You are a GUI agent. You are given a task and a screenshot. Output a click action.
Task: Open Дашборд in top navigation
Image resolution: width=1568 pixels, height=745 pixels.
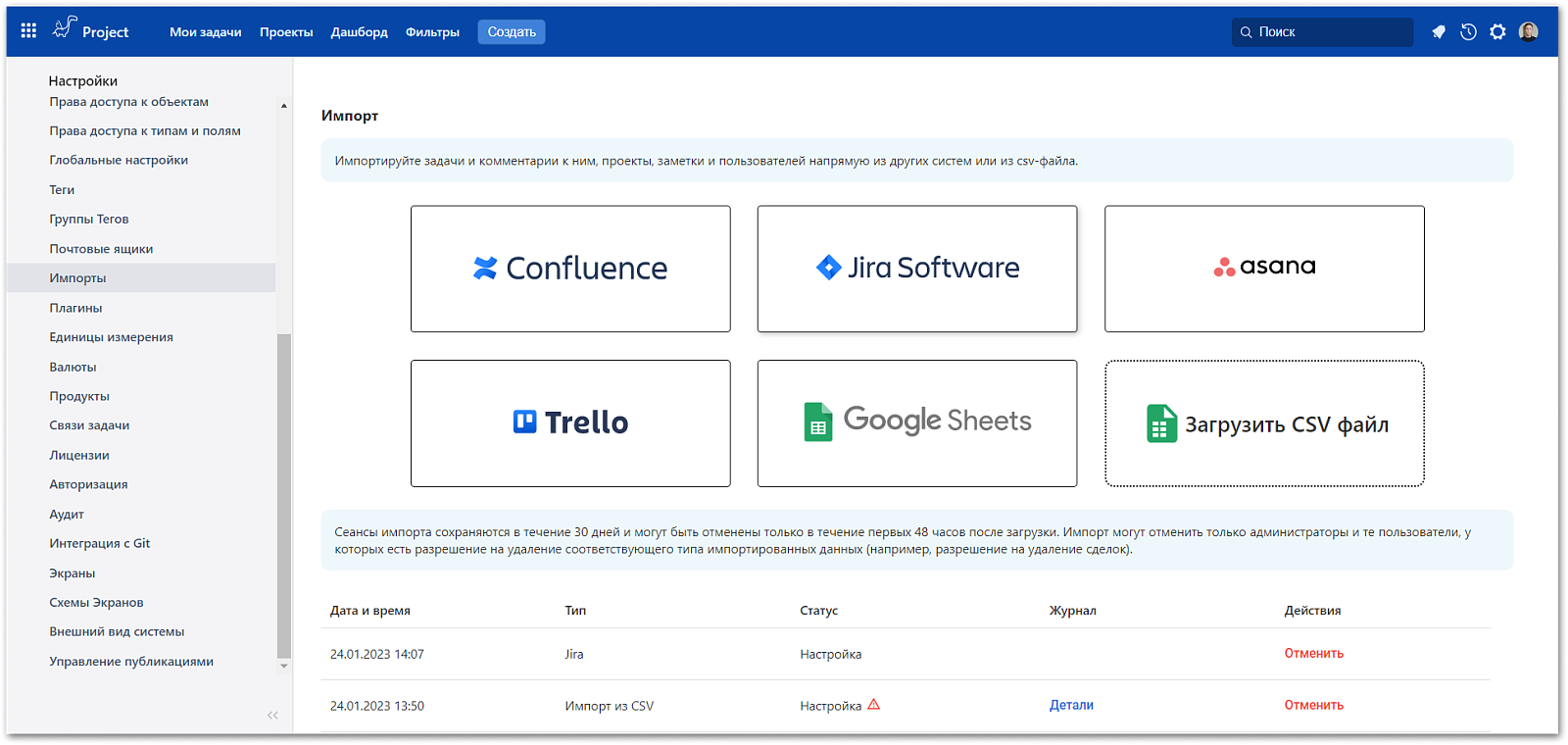360,32
